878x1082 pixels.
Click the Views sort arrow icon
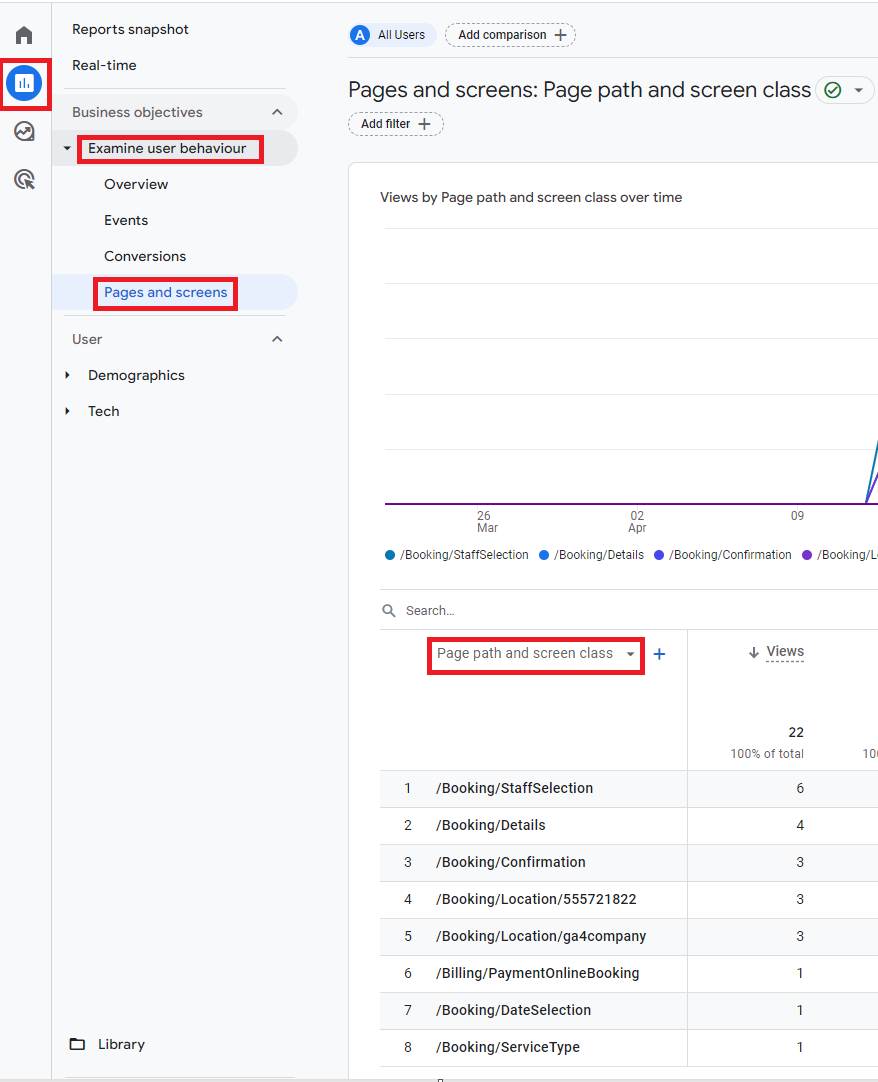(x=754, y=652)
